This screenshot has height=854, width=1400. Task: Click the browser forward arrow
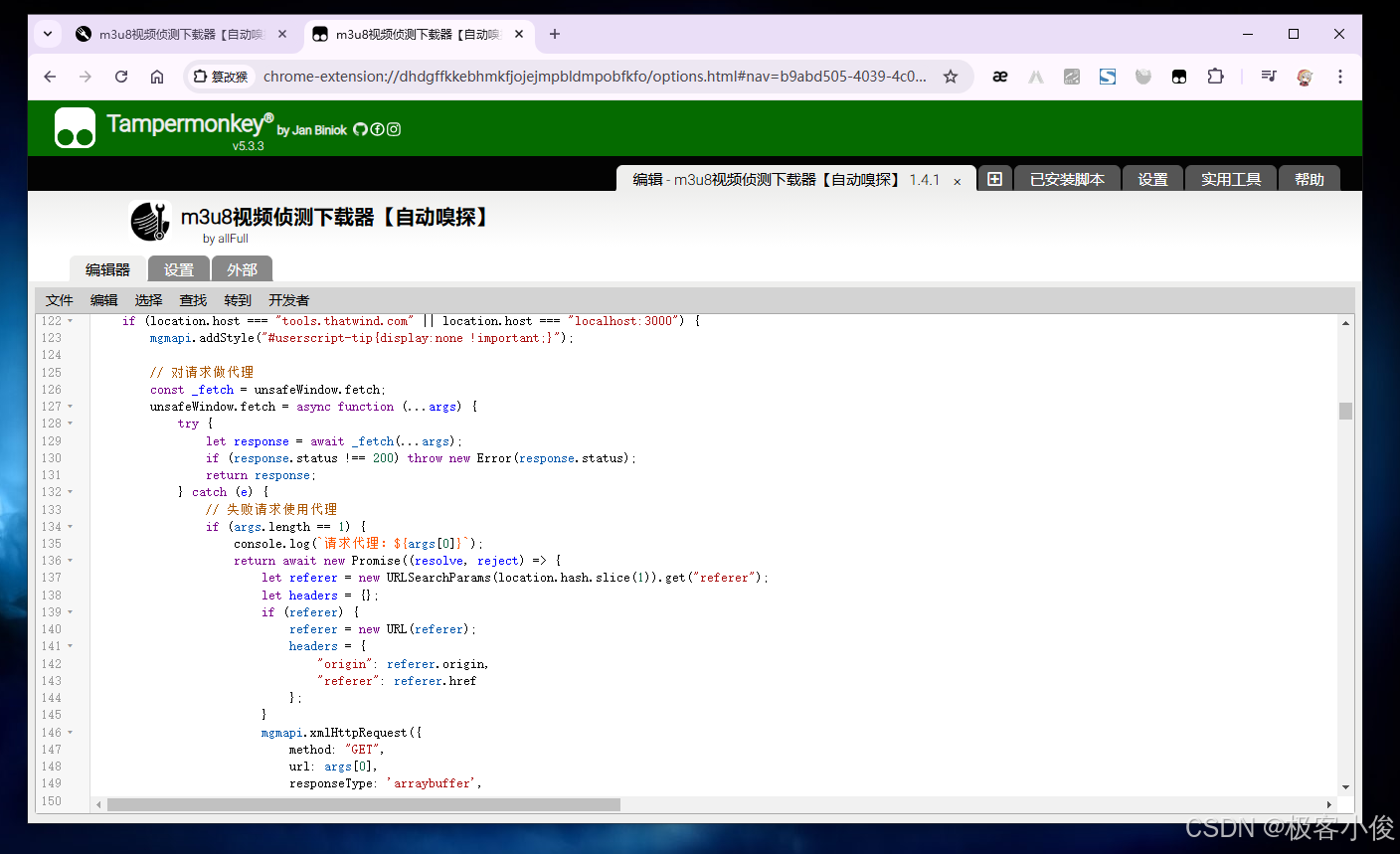[86, 77]
